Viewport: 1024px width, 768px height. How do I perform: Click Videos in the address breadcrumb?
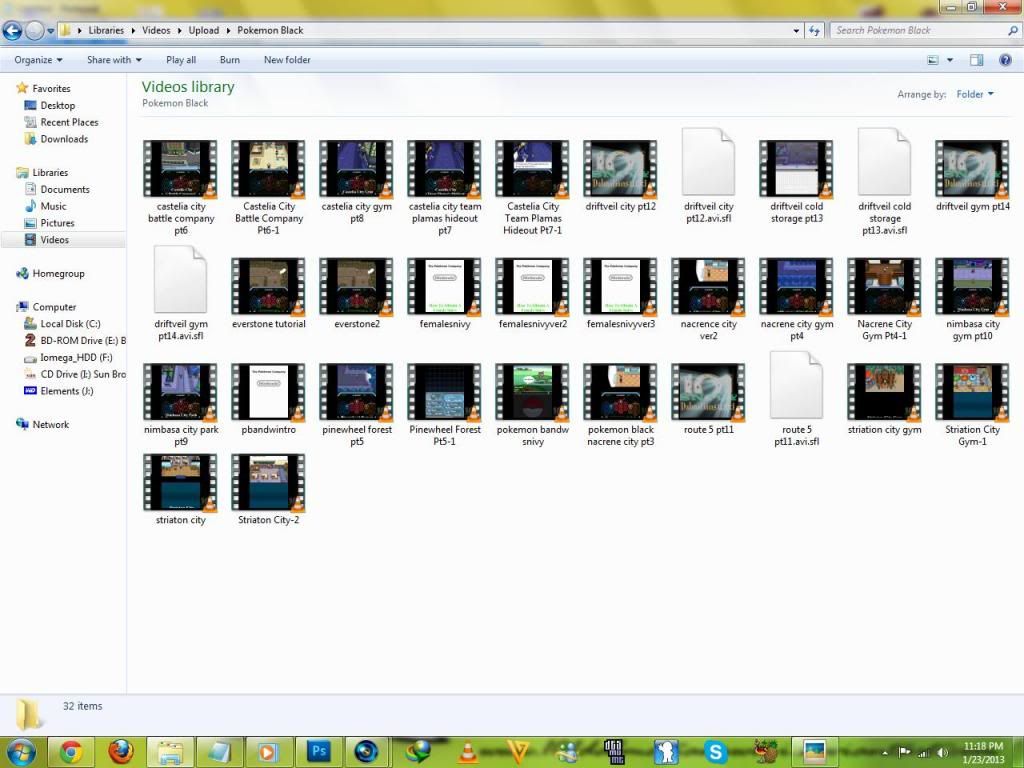[156, 30]
